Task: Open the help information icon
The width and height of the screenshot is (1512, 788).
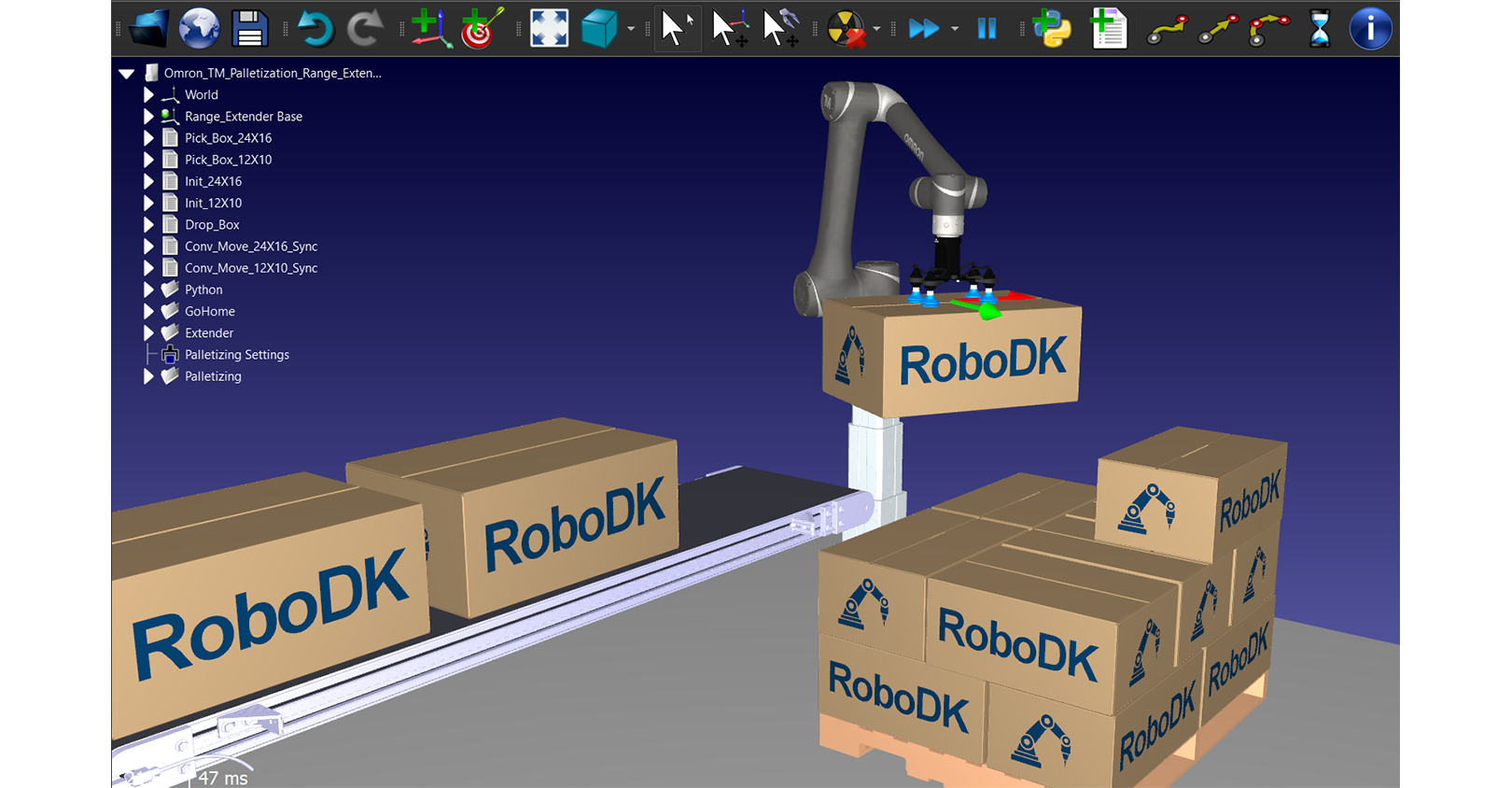Action: (1370, 29)
